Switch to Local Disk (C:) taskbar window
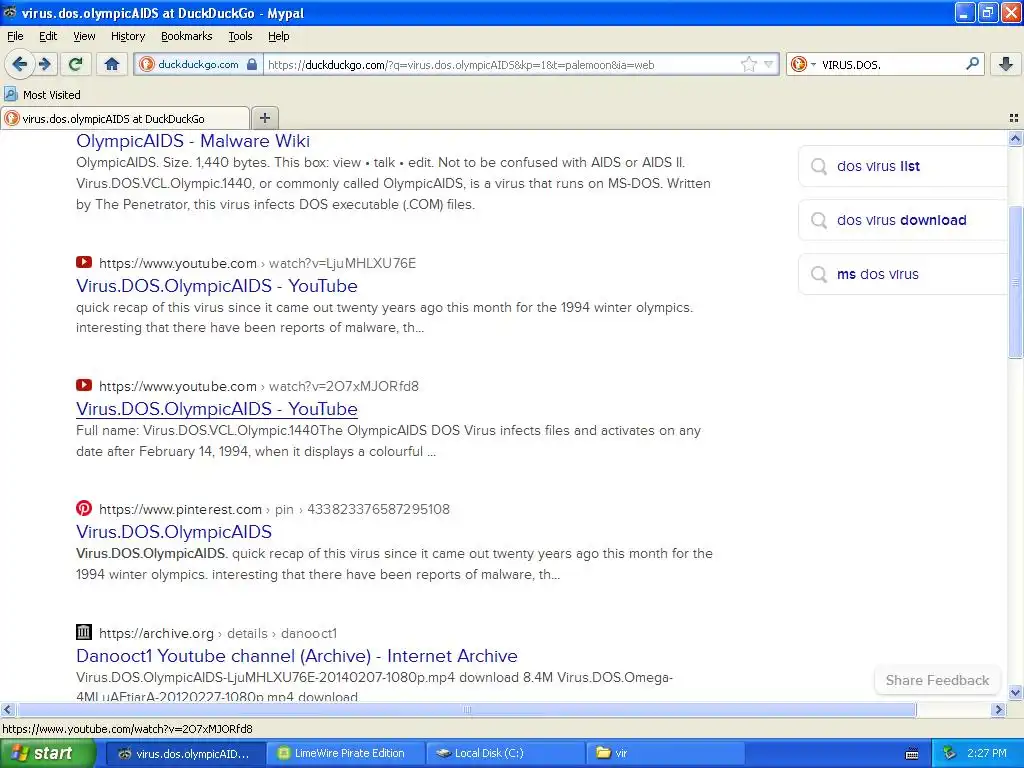Image resolution: width=1024 pixels, height=768 pixels. click(x=505, y=753)
